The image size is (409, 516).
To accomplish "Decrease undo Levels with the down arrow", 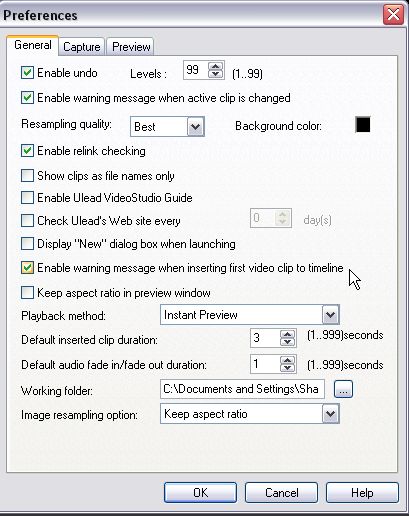I will tap(215, 74).
